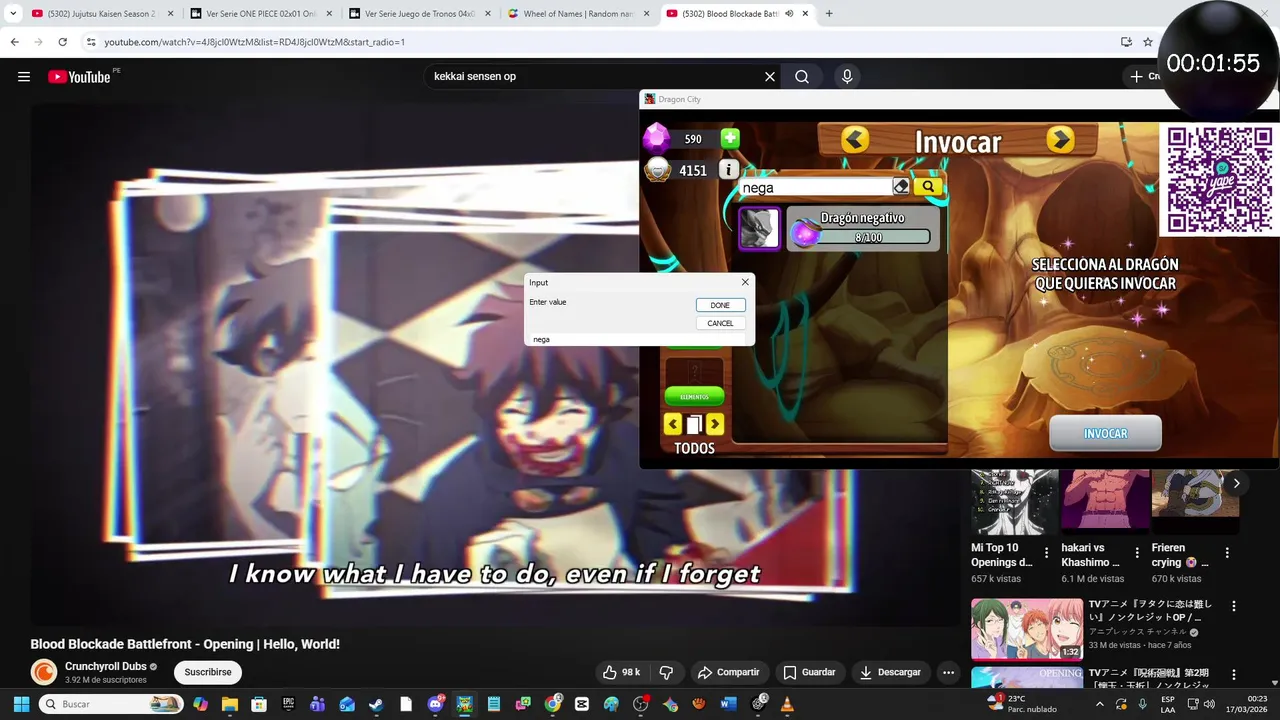Start voice search with the microphone icon
Screen dimensions: 1280x720
847,77
